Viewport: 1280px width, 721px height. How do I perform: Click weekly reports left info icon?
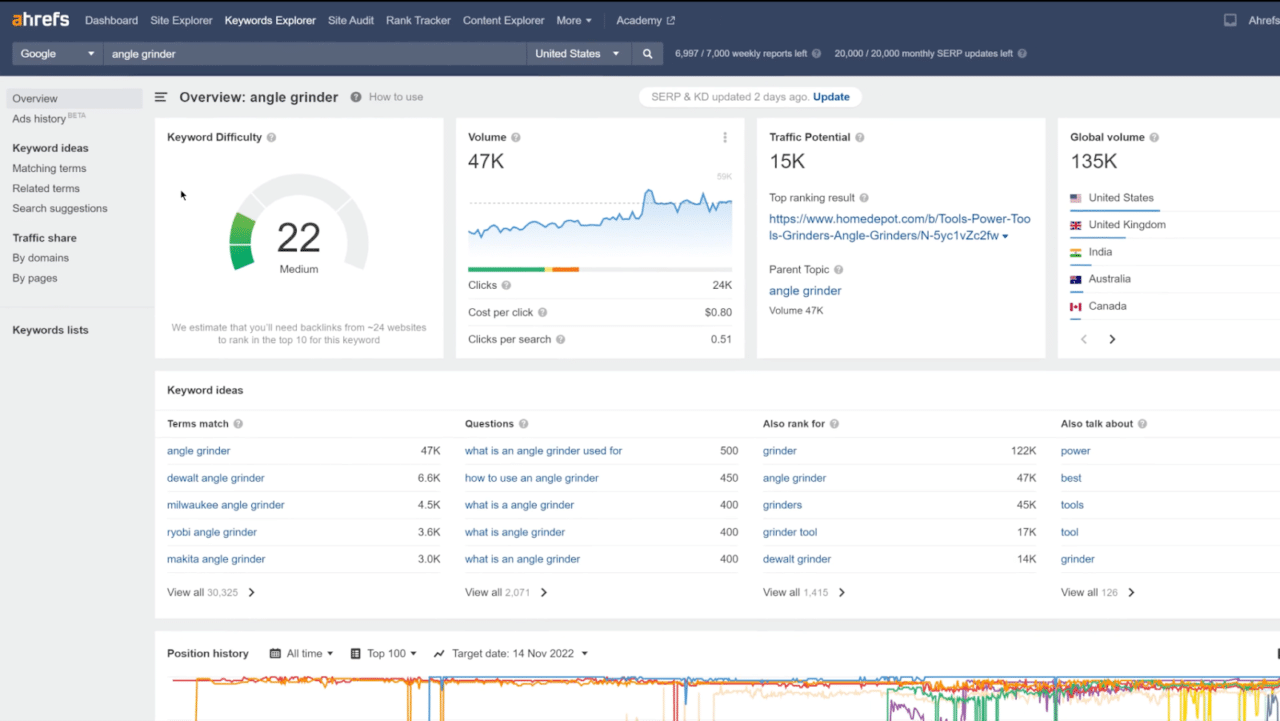pos(816,54)
